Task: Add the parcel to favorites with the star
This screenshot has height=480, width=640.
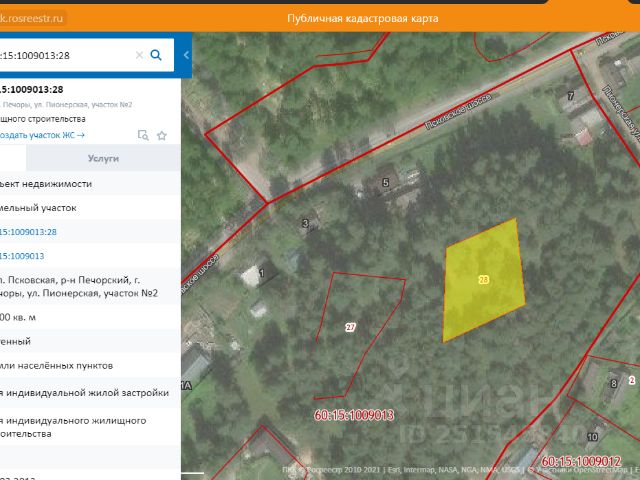Action: [161, 134]
